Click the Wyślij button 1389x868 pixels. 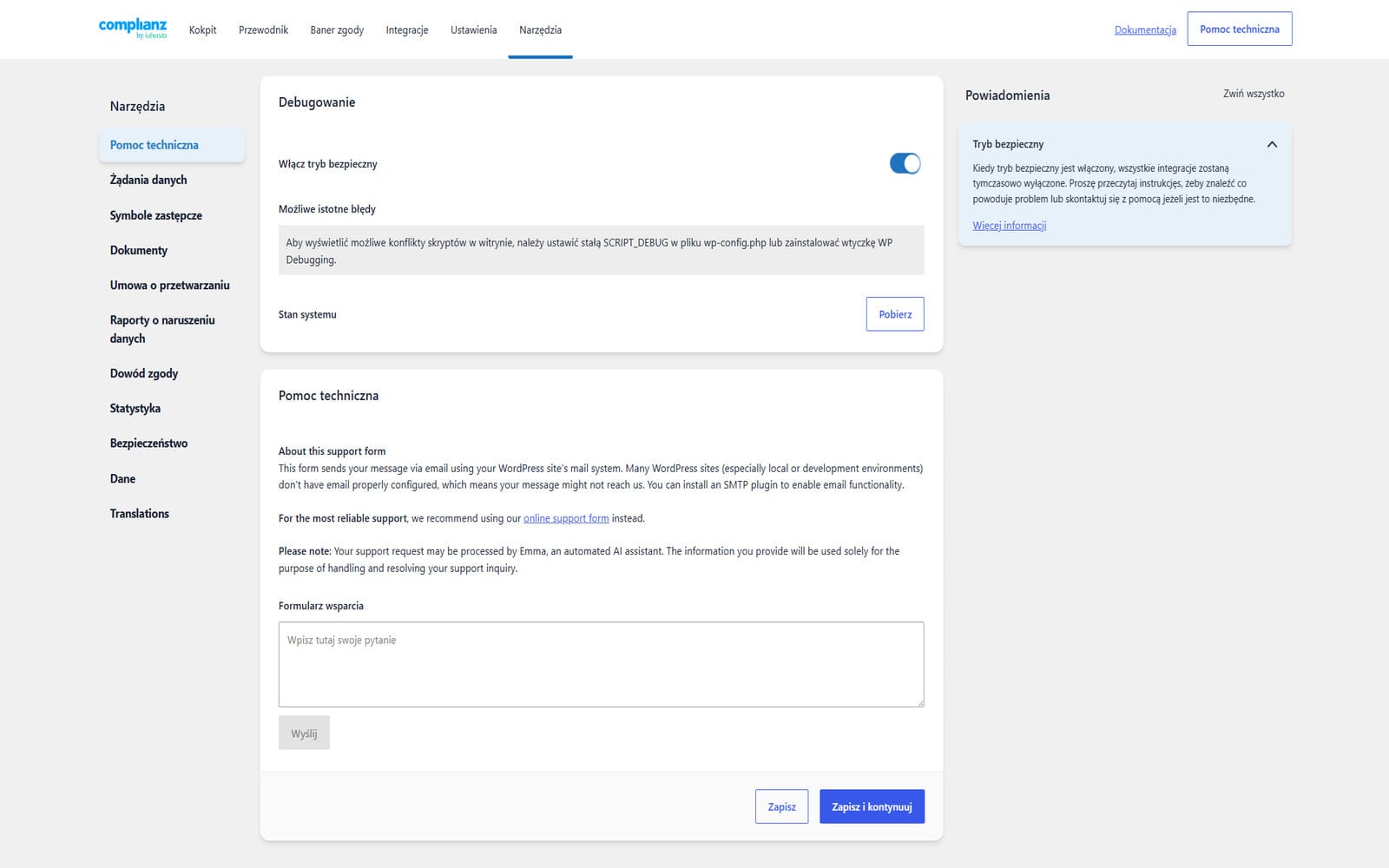click(304, 733)
